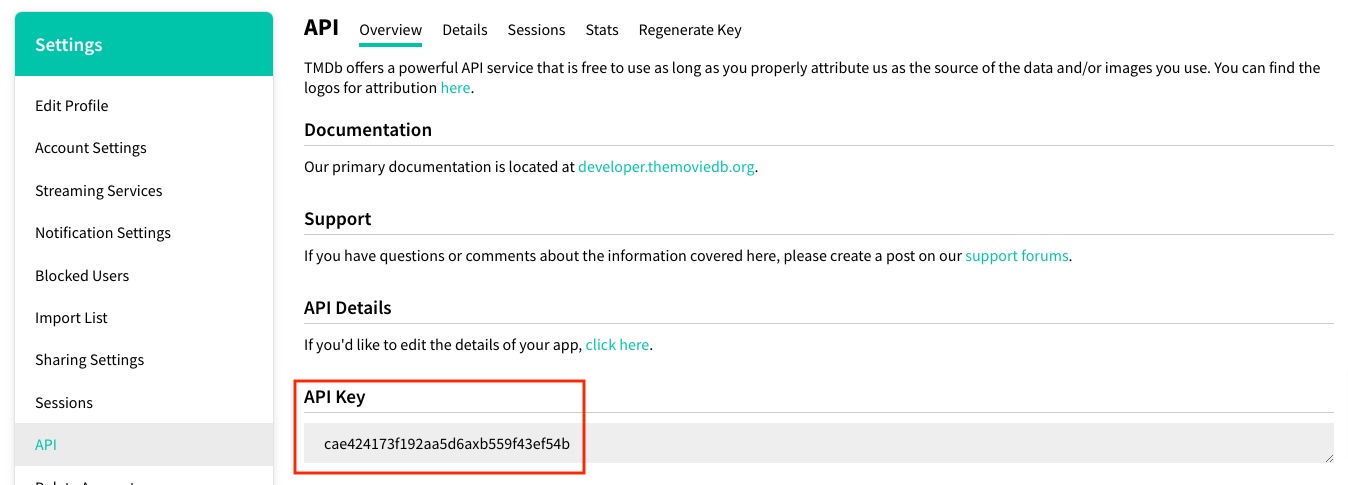The height and width of the screenshot is (485, 1348).
Task: Select Notification Settings in the sidebar
Action: (102, 233)
